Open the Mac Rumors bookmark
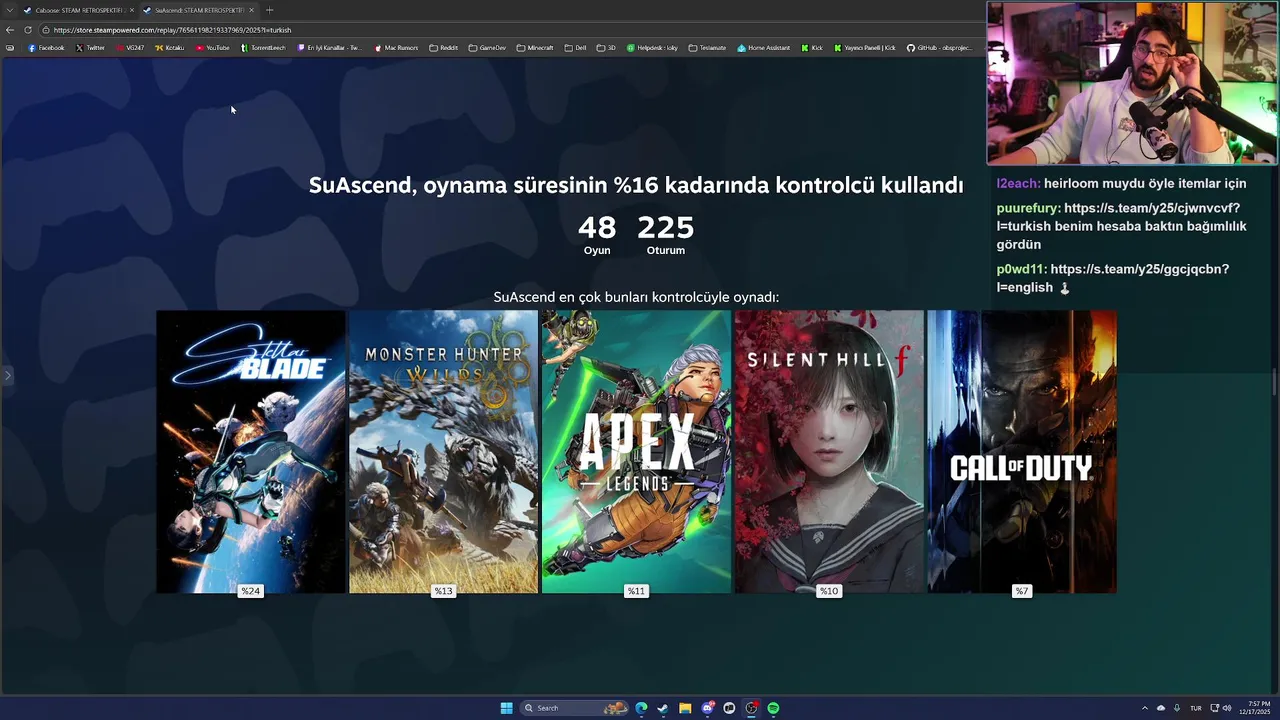This screenshot has width=1280, height=720. (x=396, y=48)
